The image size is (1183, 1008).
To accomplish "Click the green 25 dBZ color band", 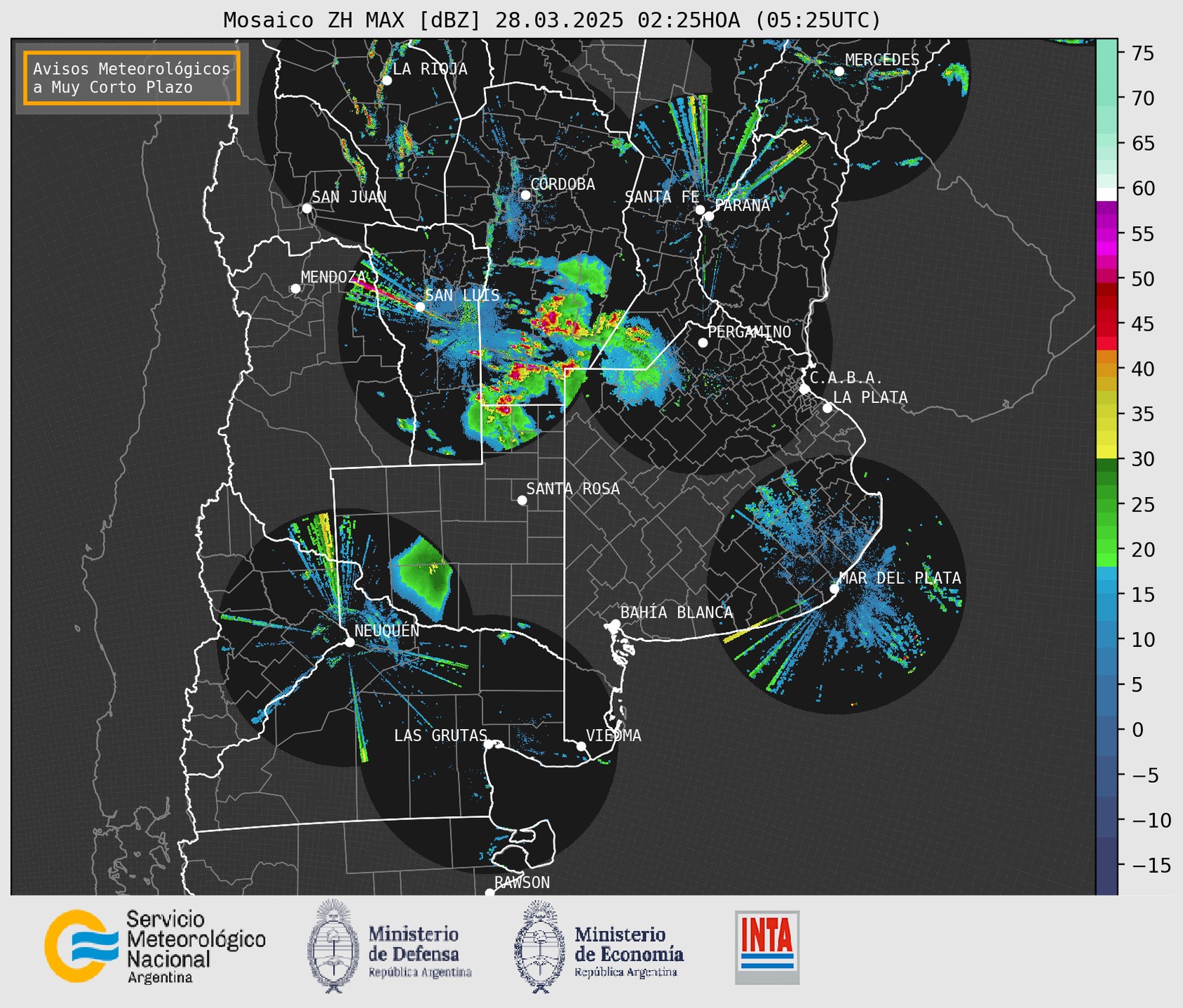I will (1107, 505).
